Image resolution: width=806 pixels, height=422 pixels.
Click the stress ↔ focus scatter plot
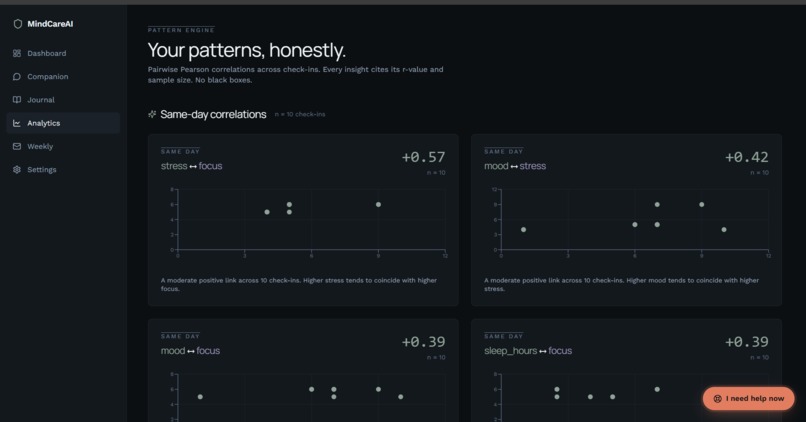point(308,223)
